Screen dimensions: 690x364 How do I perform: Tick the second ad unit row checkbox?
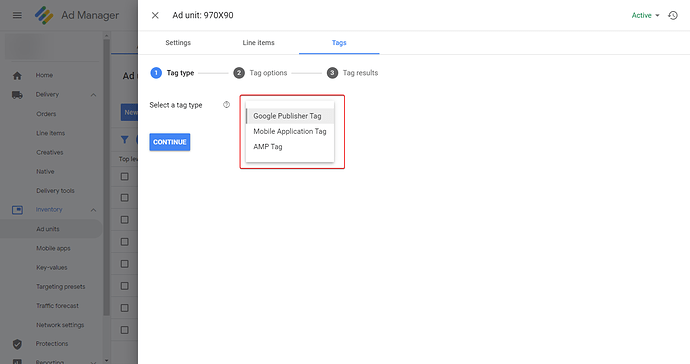tap(125, 198)
